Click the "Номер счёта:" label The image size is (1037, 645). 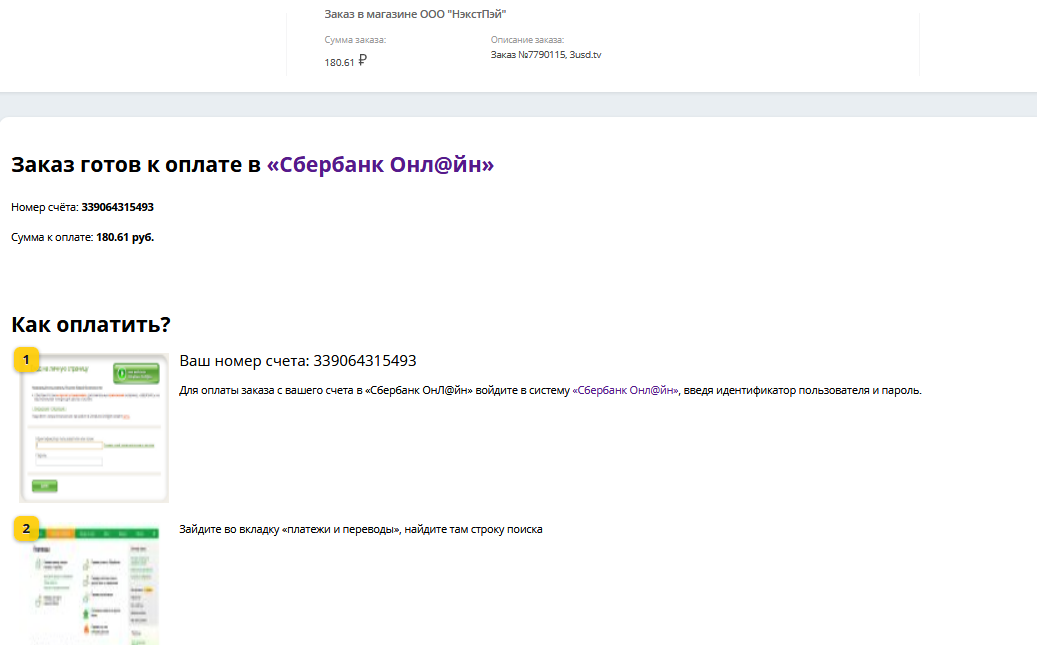44,207
